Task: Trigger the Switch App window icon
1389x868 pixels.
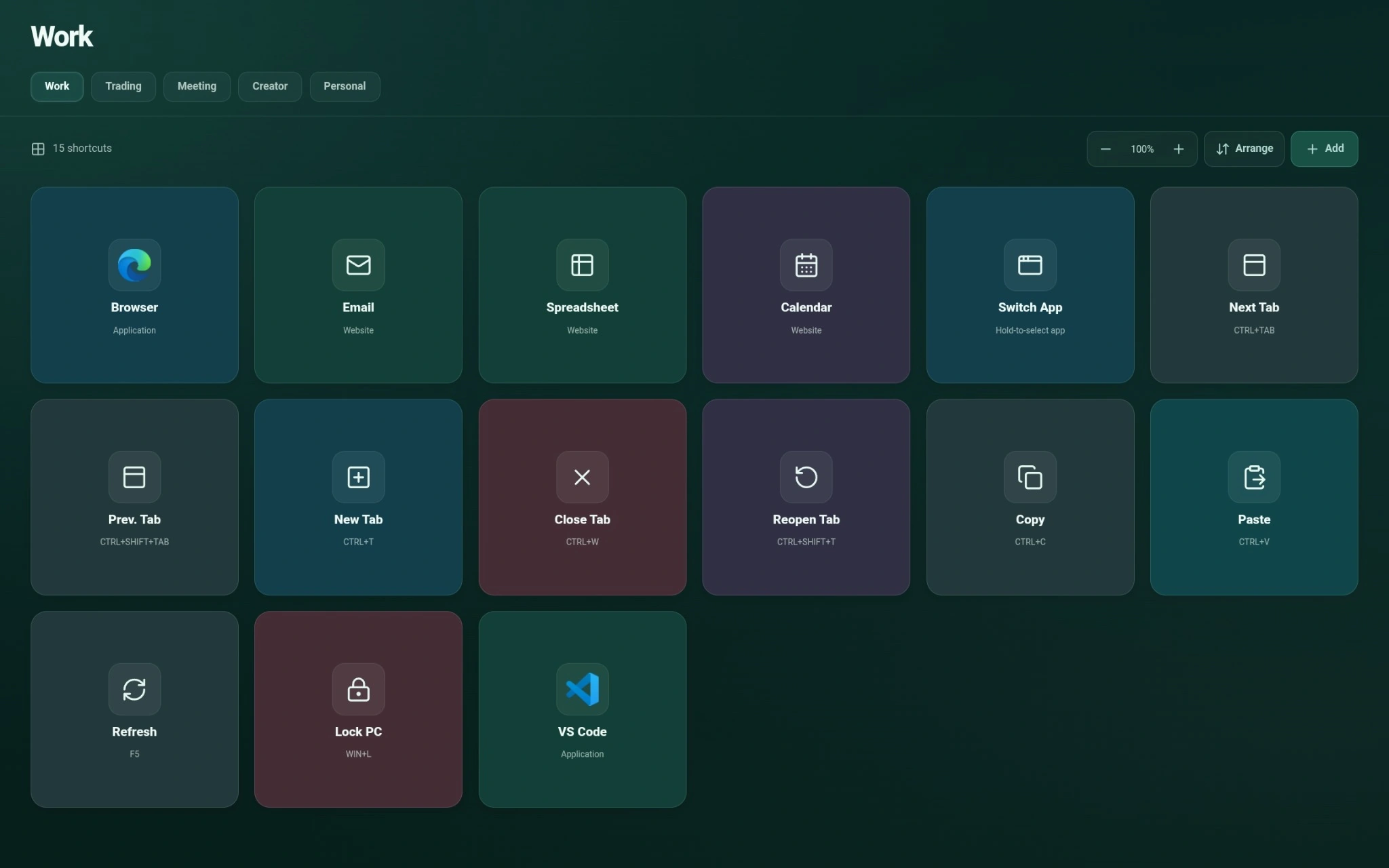Action: (1030, 264)
